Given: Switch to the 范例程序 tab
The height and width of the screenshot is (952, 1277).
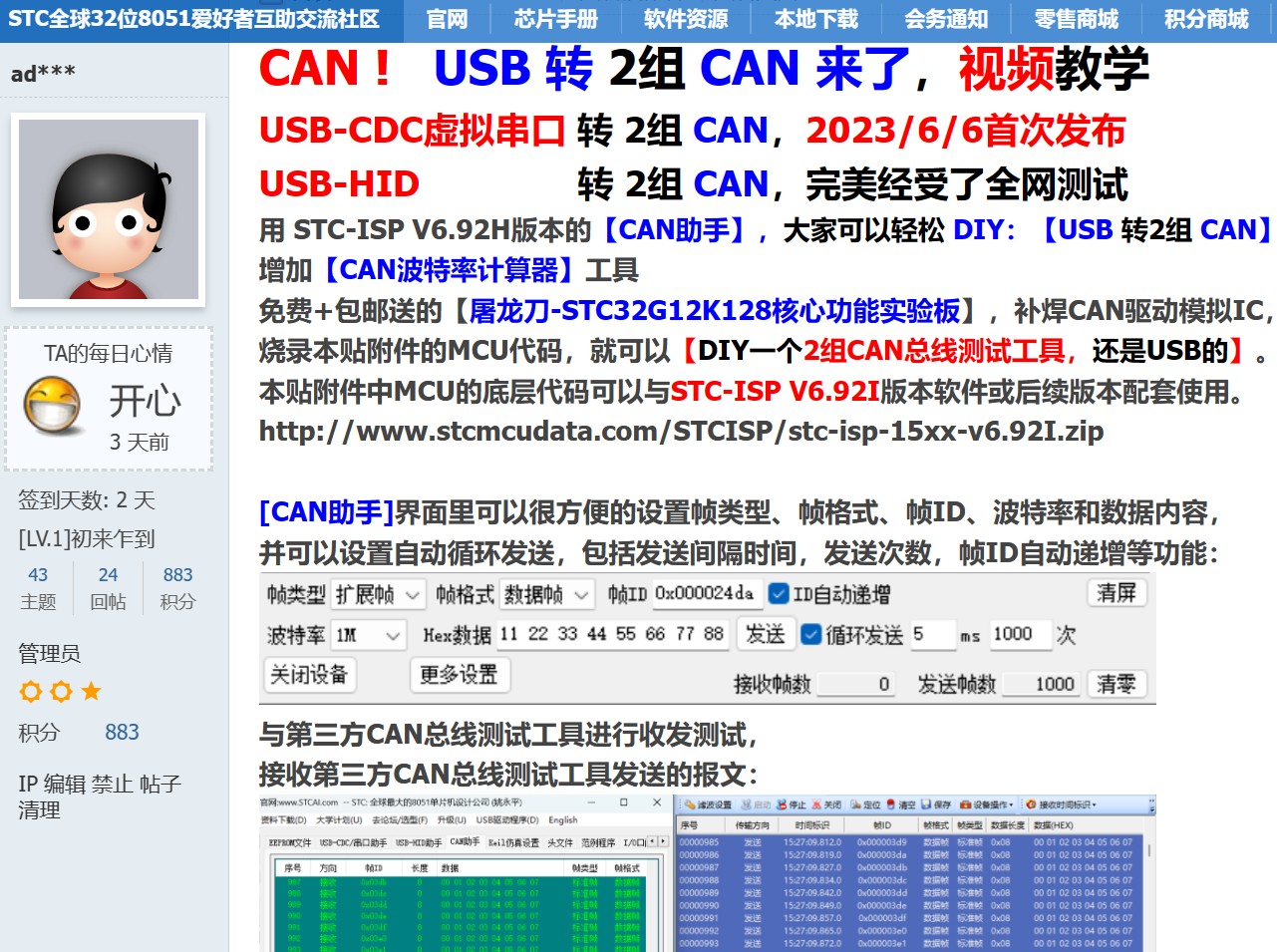Looking at the screenshot, I should click(599, 842).
